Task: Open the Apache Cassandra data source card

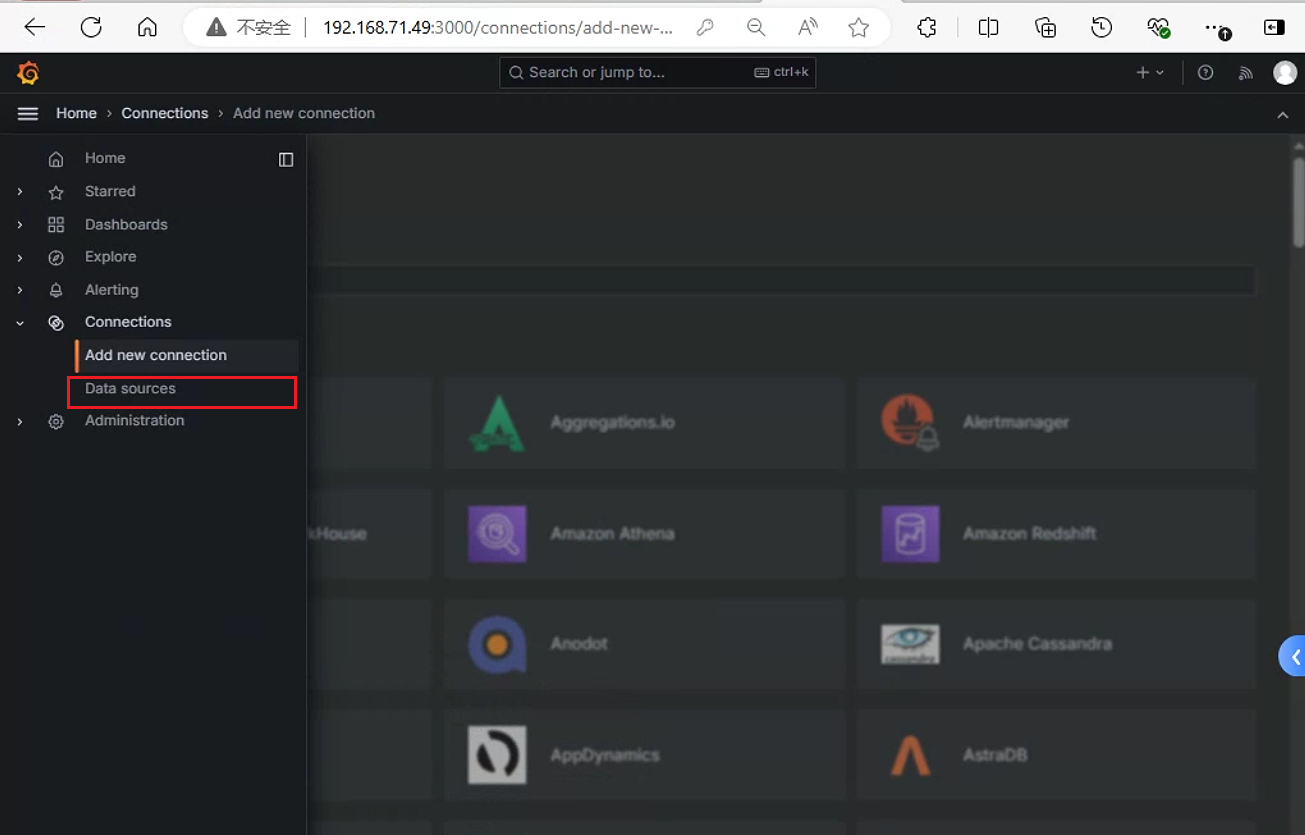Action: (x=1056, y=644)
